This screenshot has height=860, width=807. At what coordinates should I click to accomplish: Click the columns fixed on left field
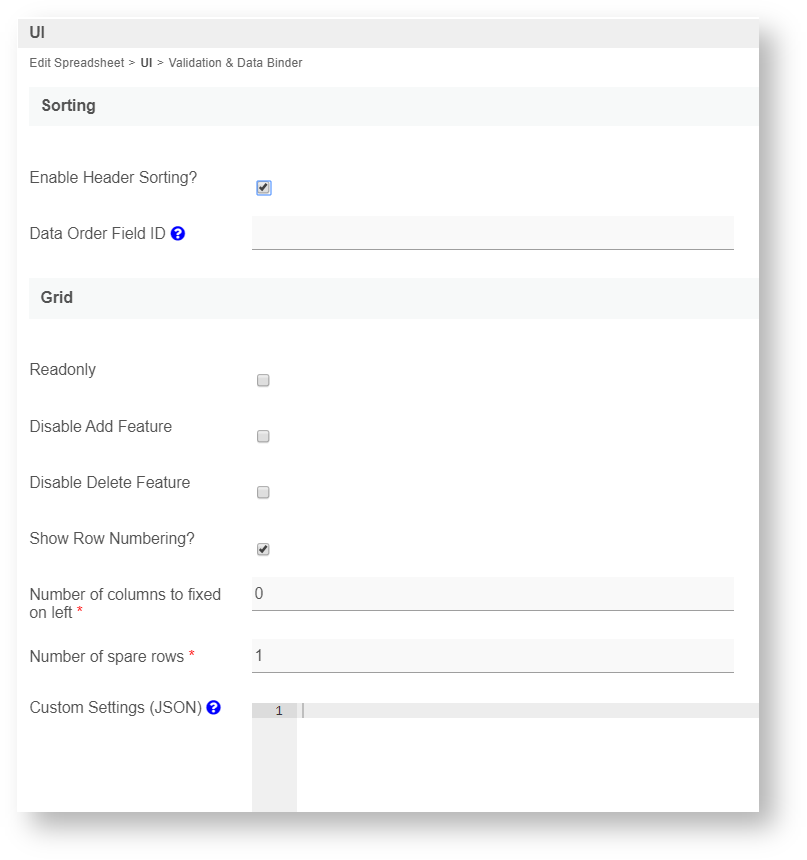492,594
